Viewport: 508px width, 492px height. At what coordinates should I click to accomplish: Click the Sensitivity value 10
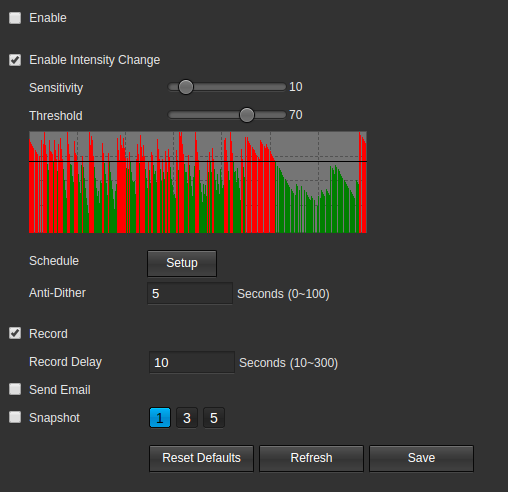point(296,87)
